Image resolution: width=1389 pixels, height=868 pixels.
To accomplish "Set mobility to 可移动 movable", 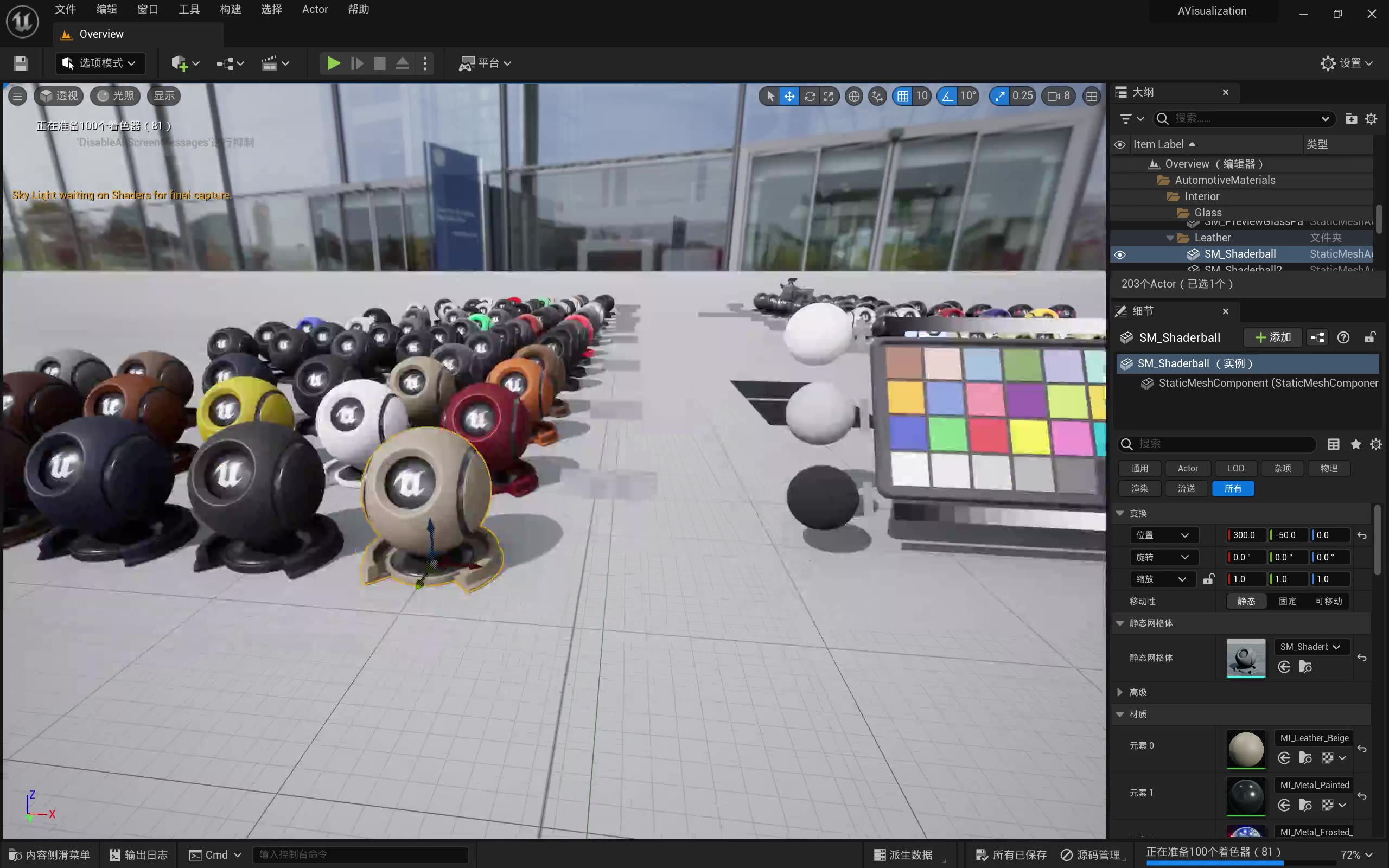I will tap(1328, 601).
